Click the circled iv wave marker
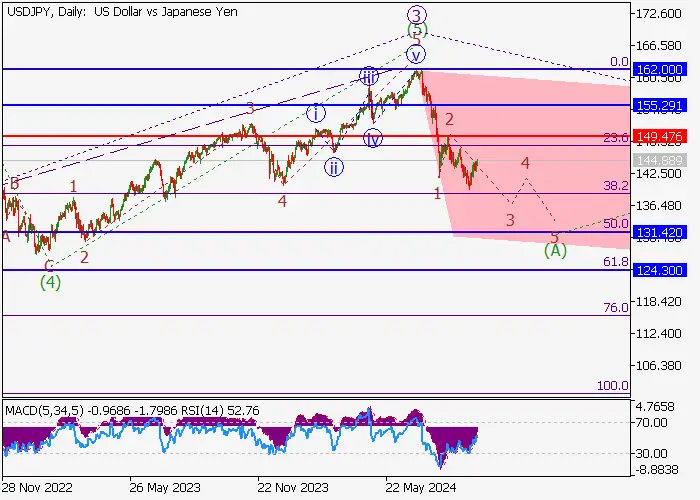 click(x=372, y=138)
